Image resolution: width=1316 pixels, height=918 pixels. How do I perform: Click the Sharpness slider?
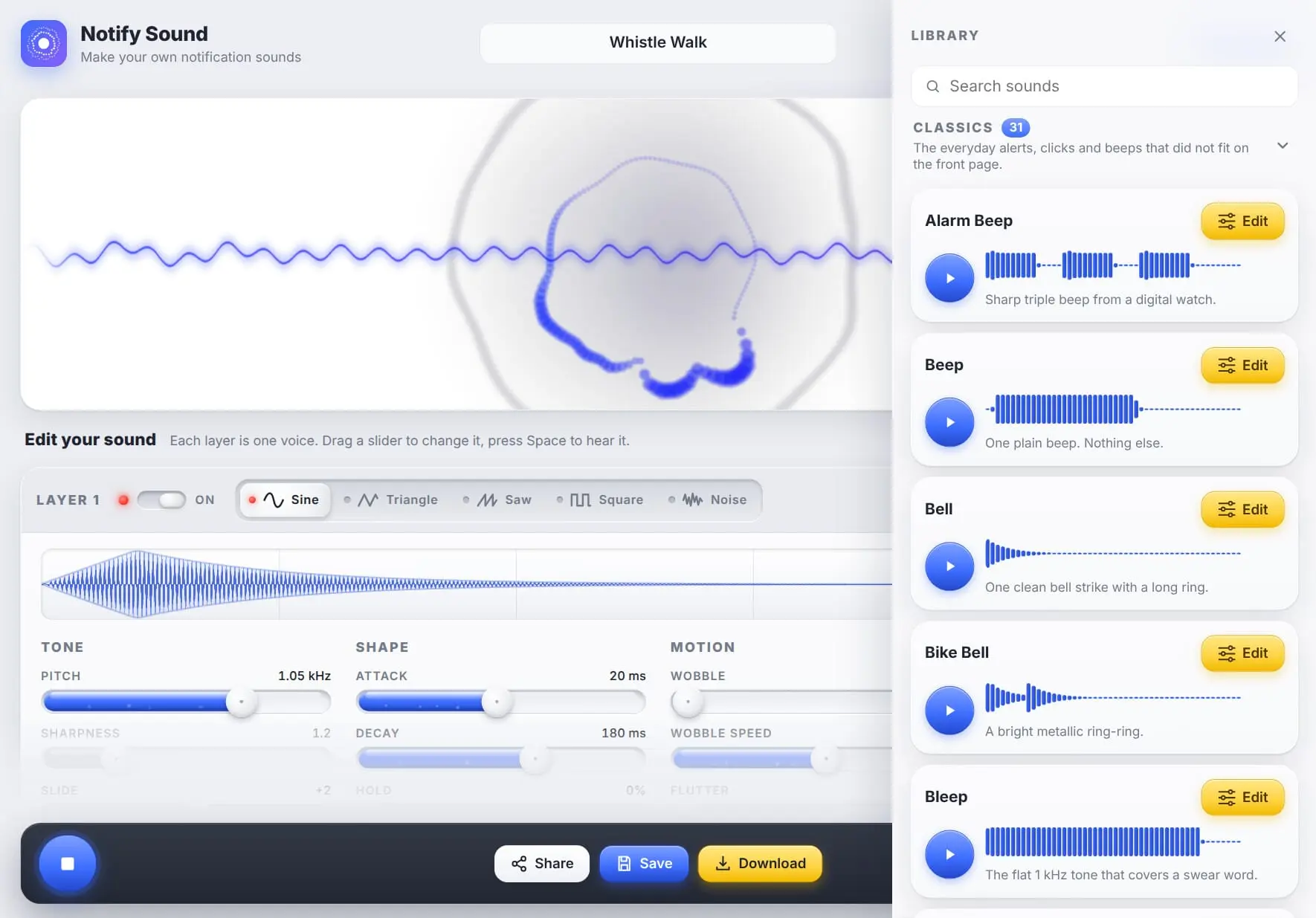(x=186, y=758)
